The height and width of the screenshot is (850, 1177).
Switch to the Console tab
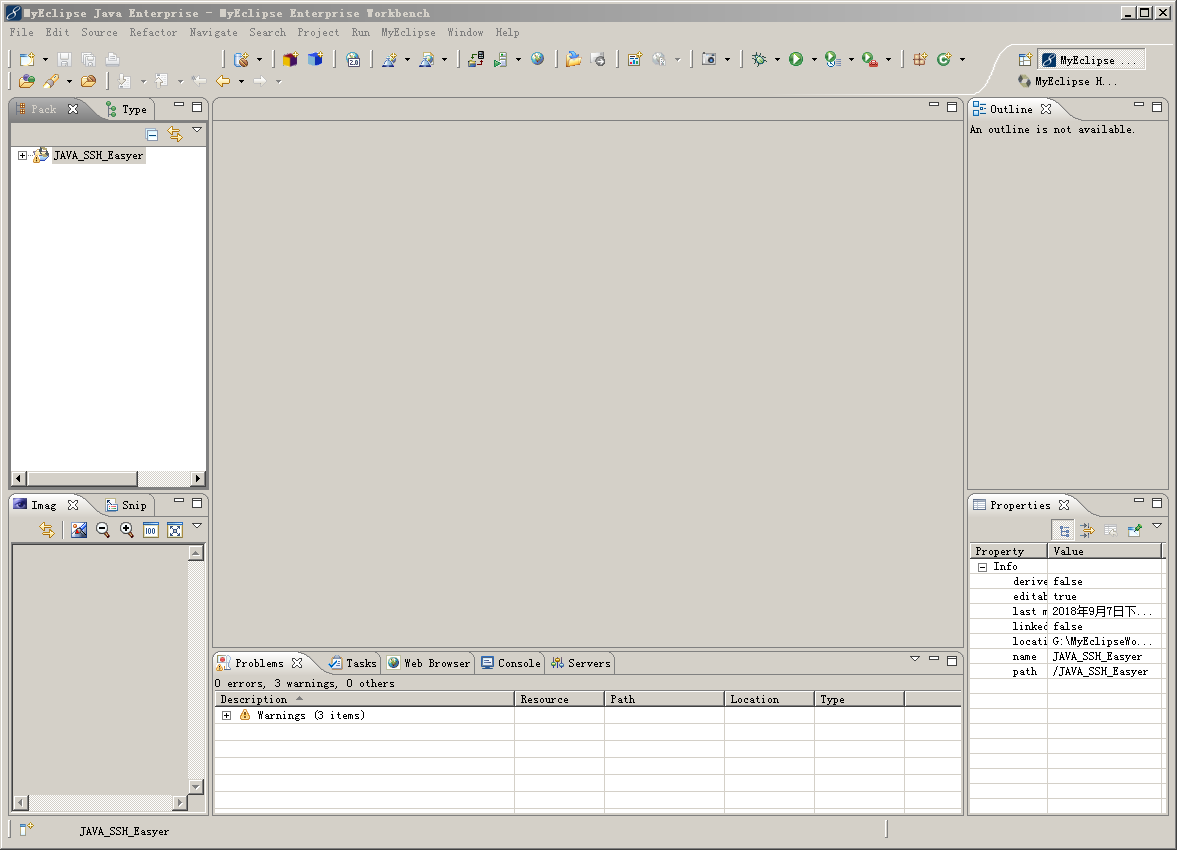coord(511,663)
